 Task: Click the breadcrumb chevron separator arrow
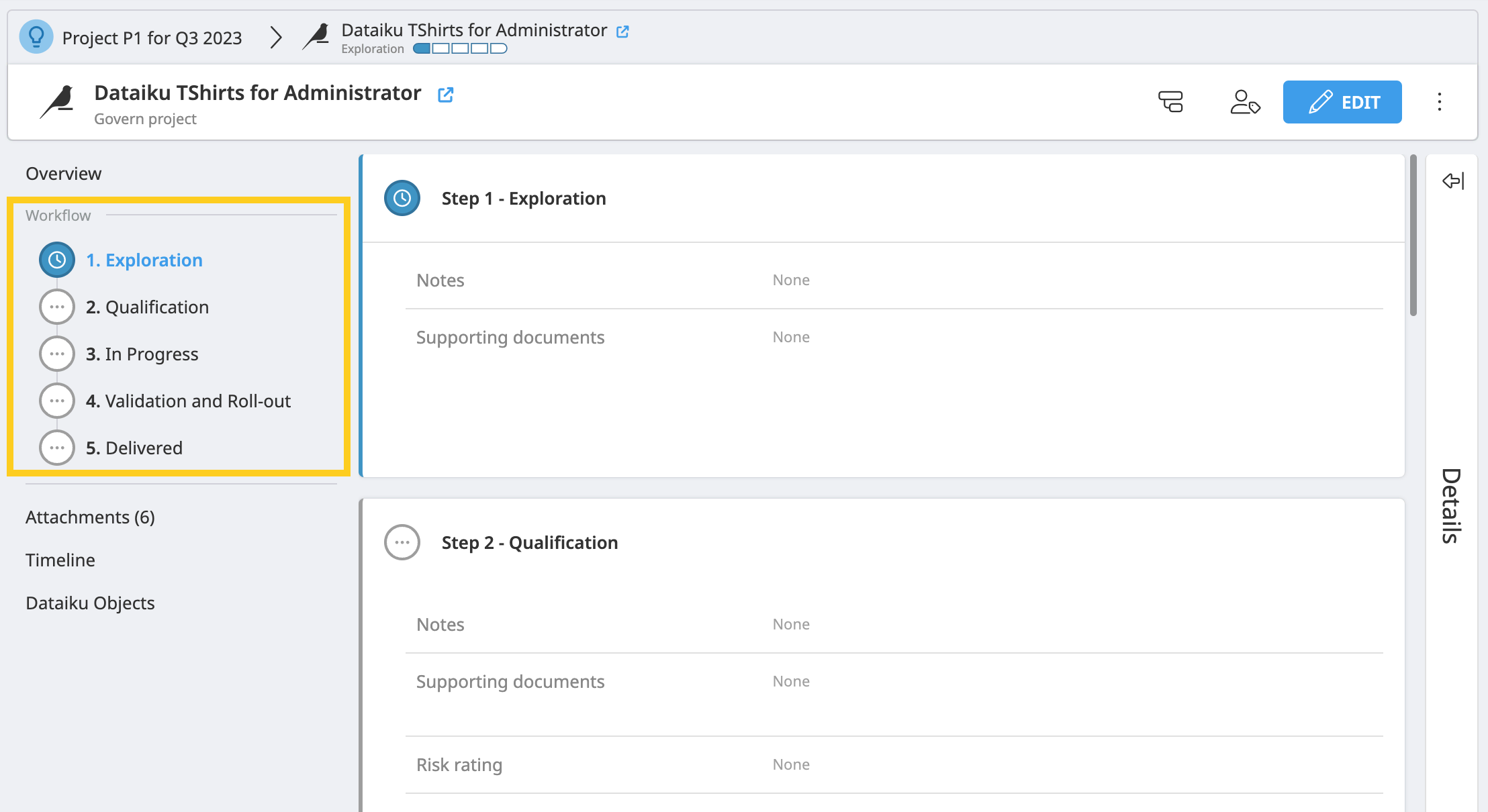[x=275, y=38]
